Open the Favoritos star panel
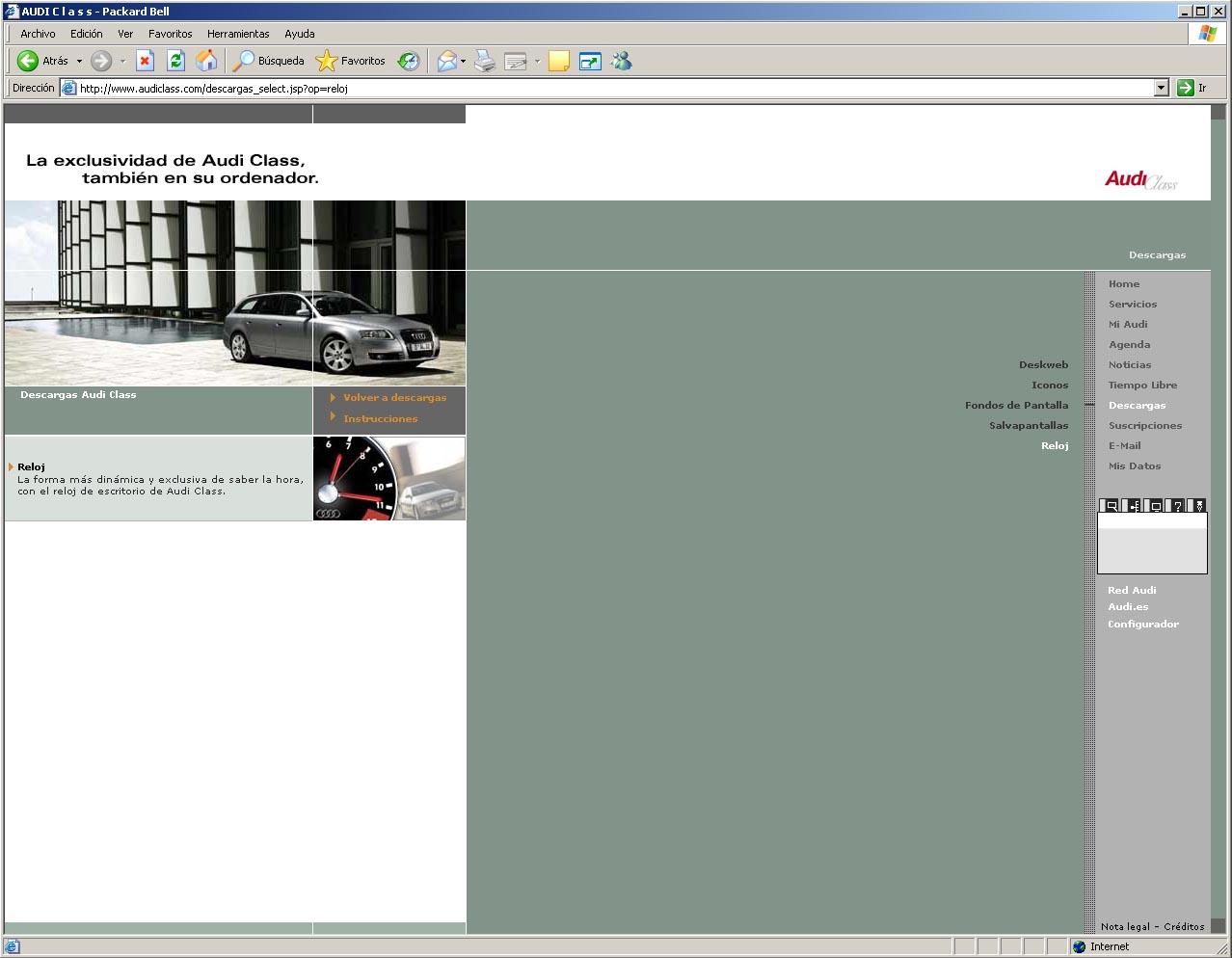The image size is (1232, 958). pyautogui.click(x=351, y=61)
